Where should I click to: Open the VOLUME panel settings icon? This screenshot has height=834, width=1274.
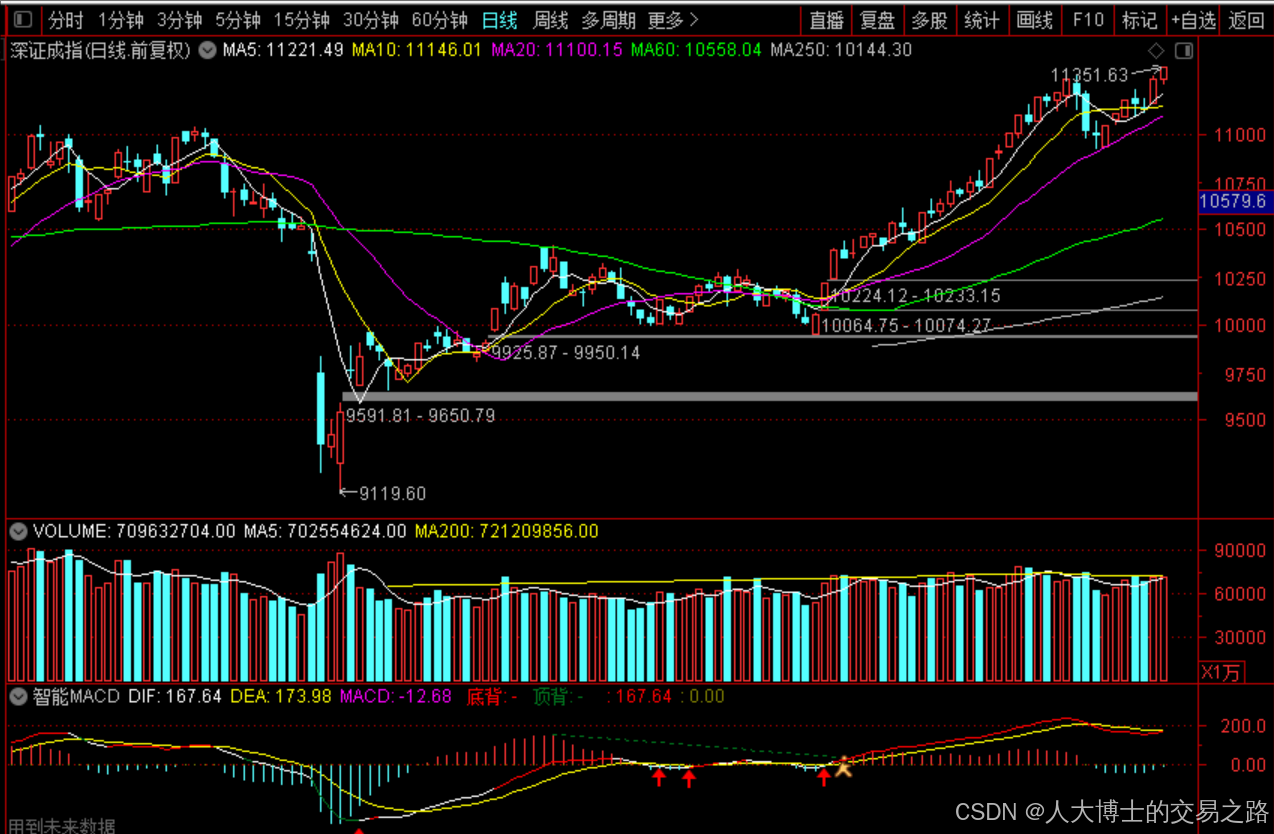click(19, 531)
